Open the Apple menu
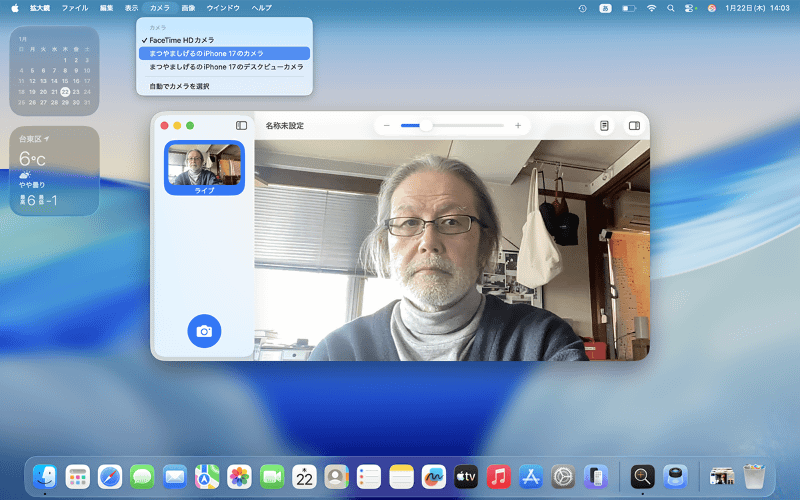The width and height of the screenshot is (800, 500). (15, 8)
